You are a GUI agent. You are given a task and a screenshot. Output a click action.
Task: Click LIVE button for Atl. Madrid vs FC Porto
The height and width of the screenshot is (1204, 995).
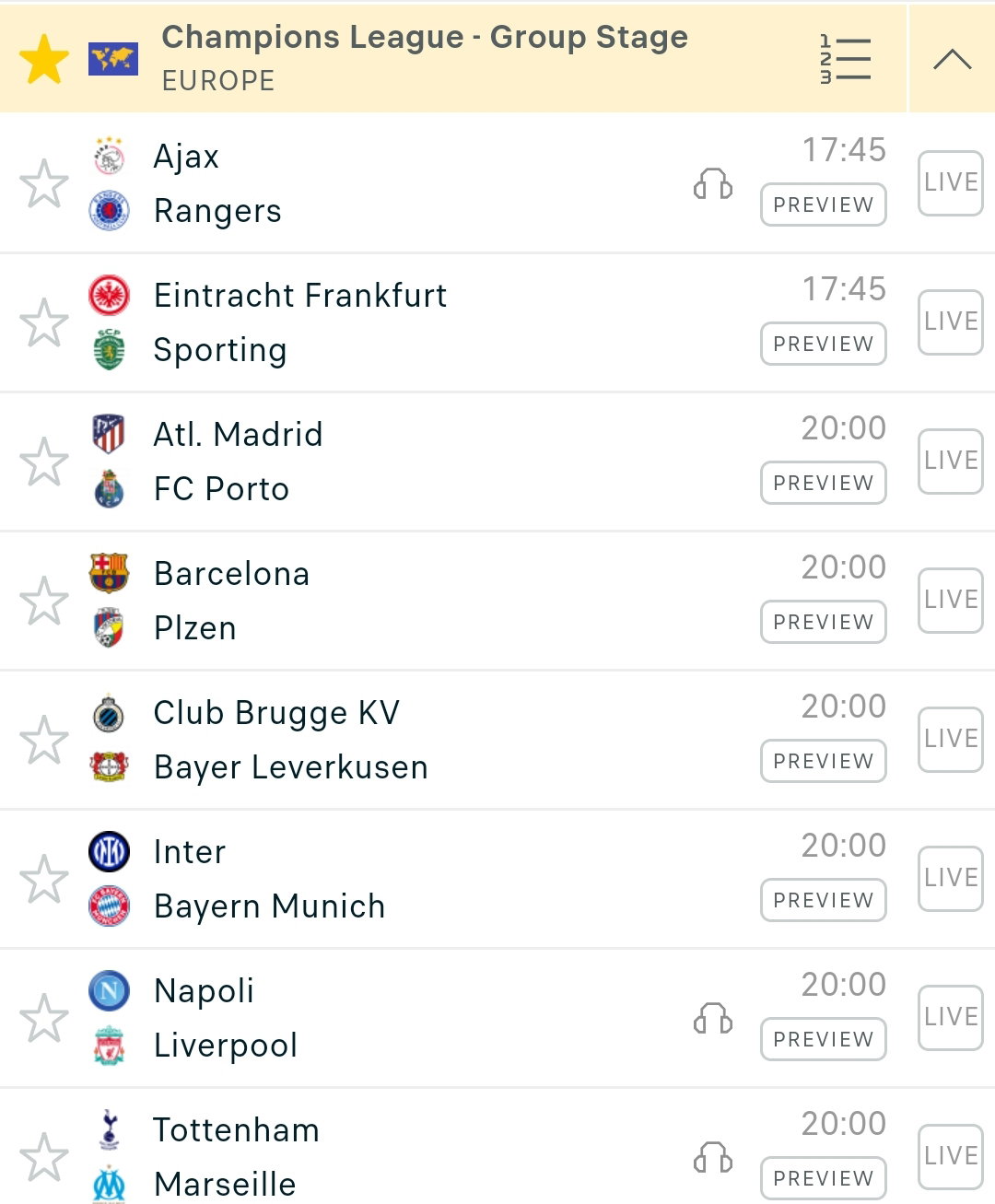pos(951,461)
